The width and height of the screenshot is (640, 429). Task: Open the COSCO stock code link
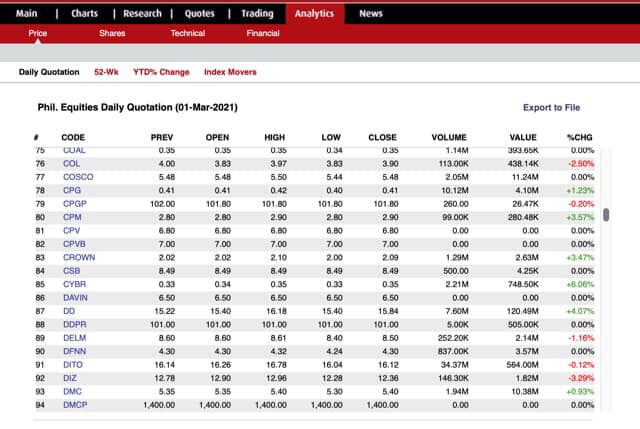78,177
